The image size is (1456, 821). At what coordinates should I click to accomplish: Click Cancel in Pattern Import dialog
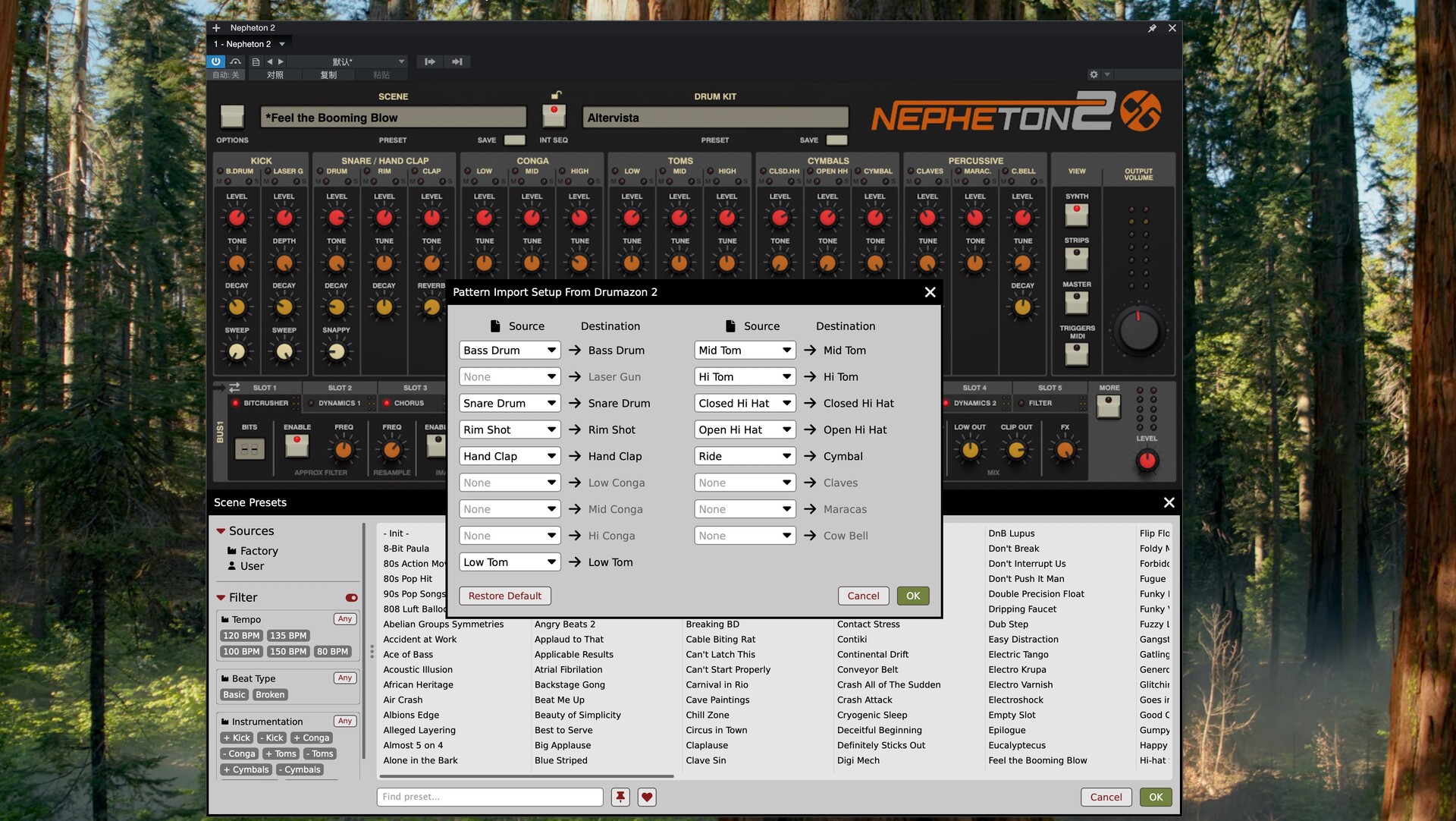(x=863, y=596)
